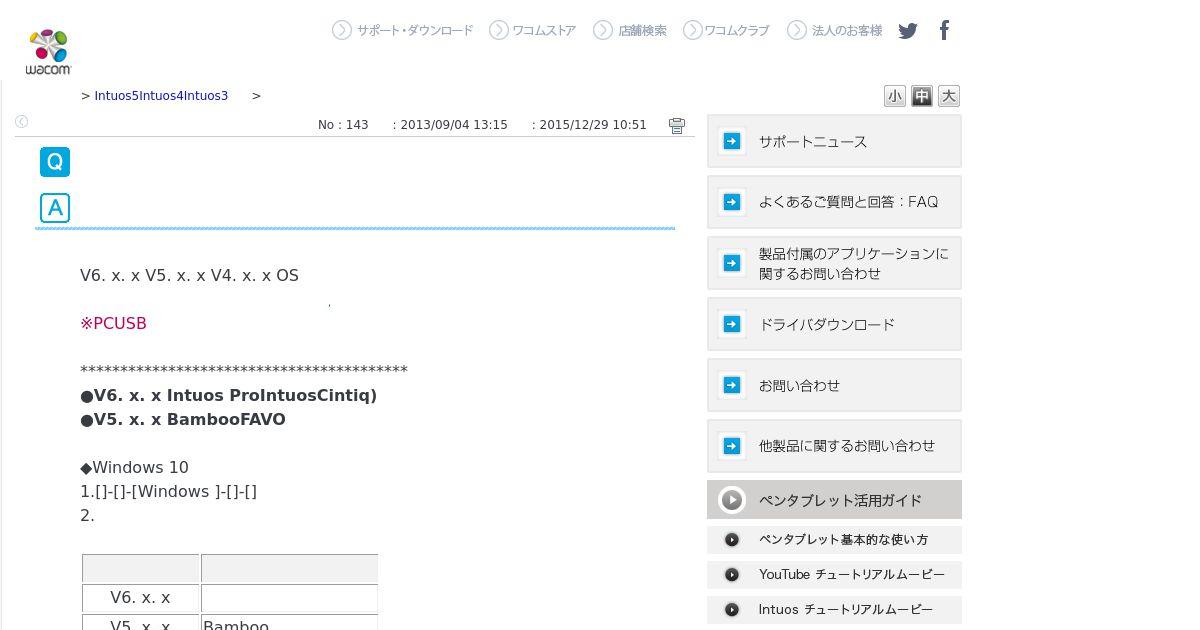Click the blue arrow icon on FAQ button
Viewport: 1200px width, 630px height.
click(x=732, y=202)
